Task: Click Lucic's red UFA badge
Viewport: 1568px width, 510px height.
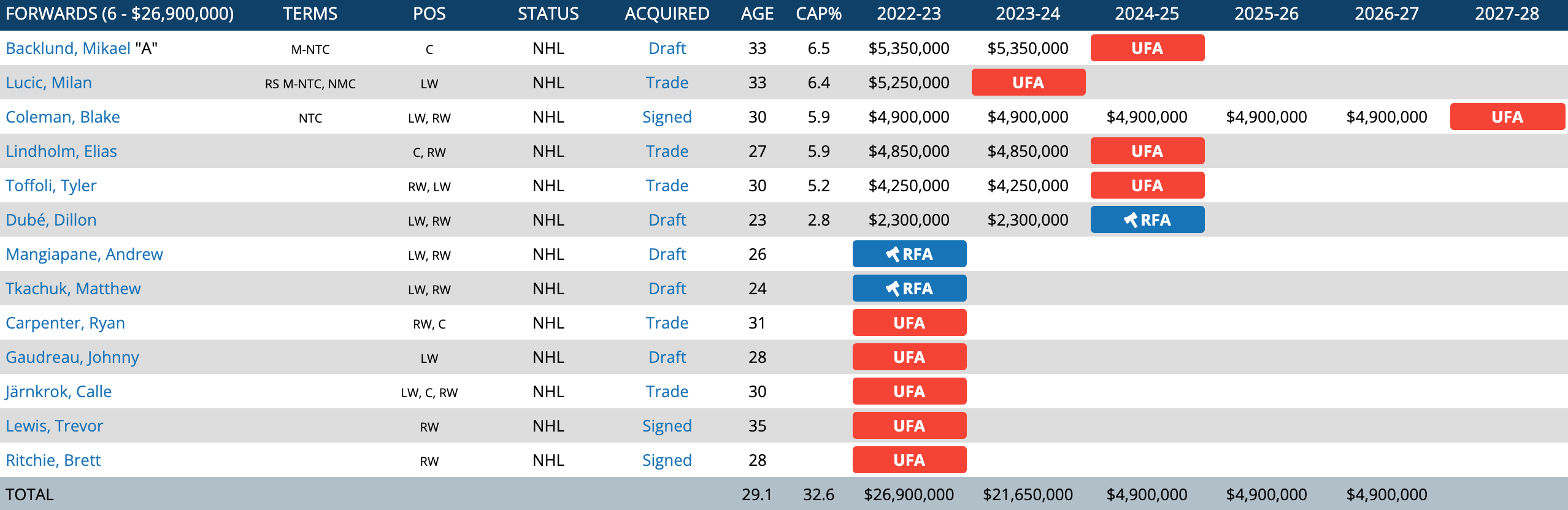Action: pos(1028,82)
